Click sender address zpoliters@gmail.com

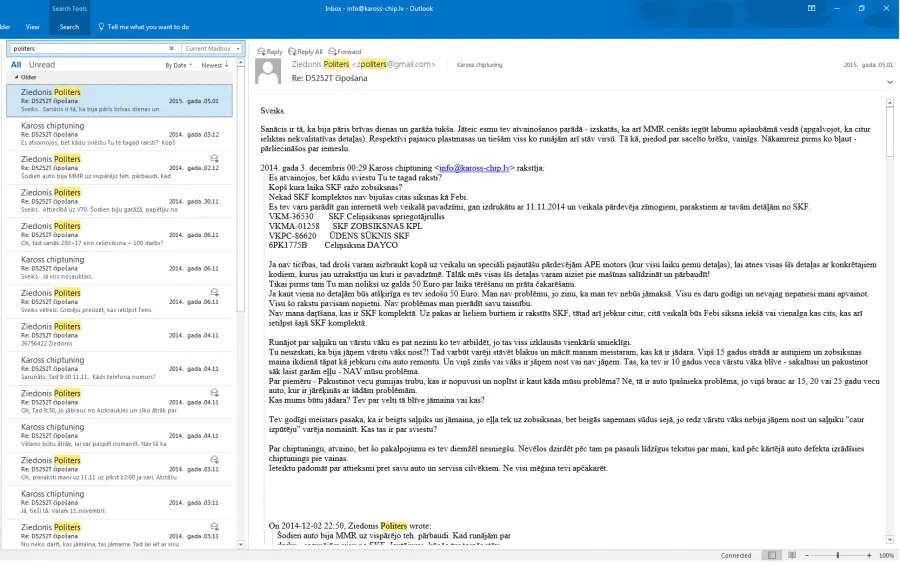(394, 64)
